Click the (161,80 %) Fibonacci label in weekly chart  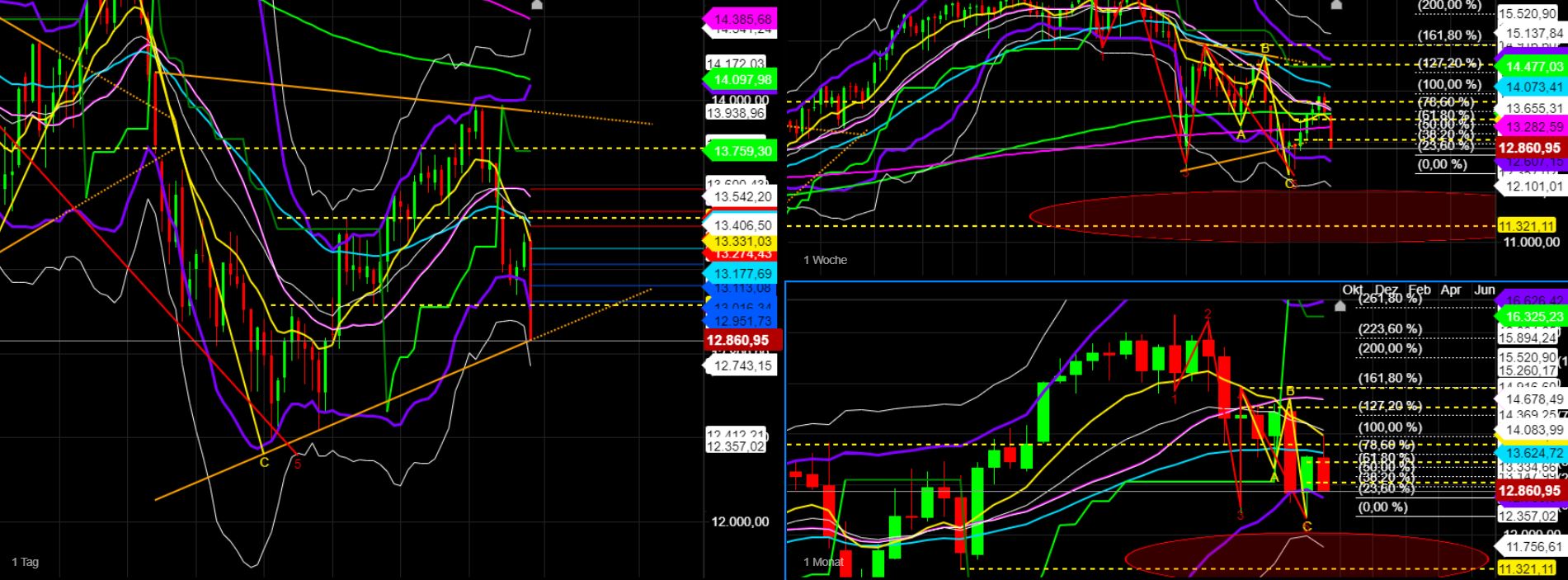tap(1449, 35)
